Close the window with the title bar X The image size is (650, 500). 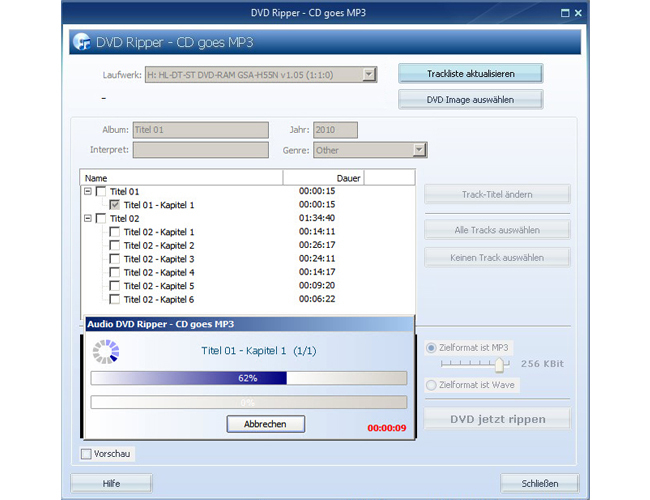point(578,13)
